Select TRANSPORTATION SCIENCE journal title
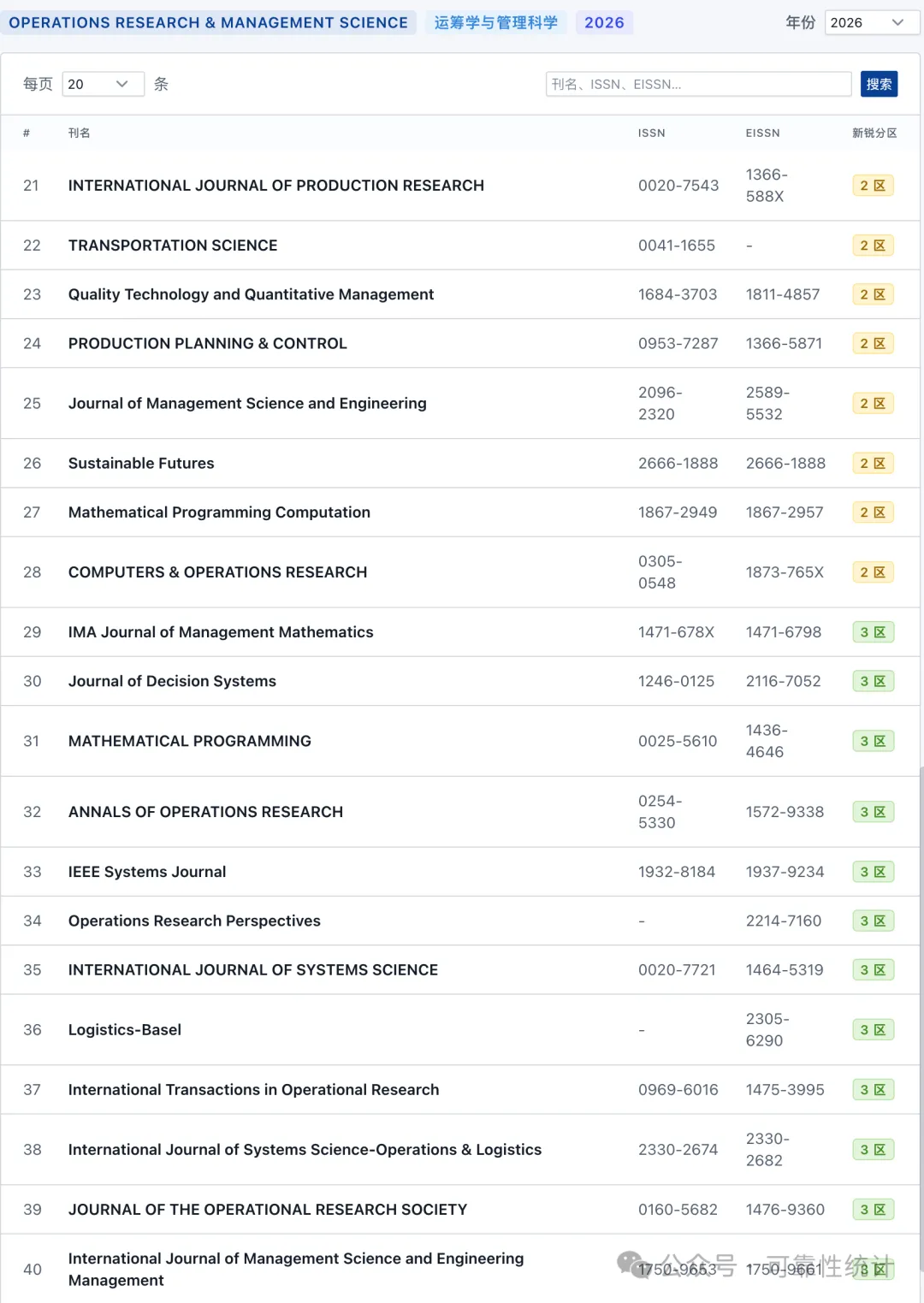 [173, 246]
